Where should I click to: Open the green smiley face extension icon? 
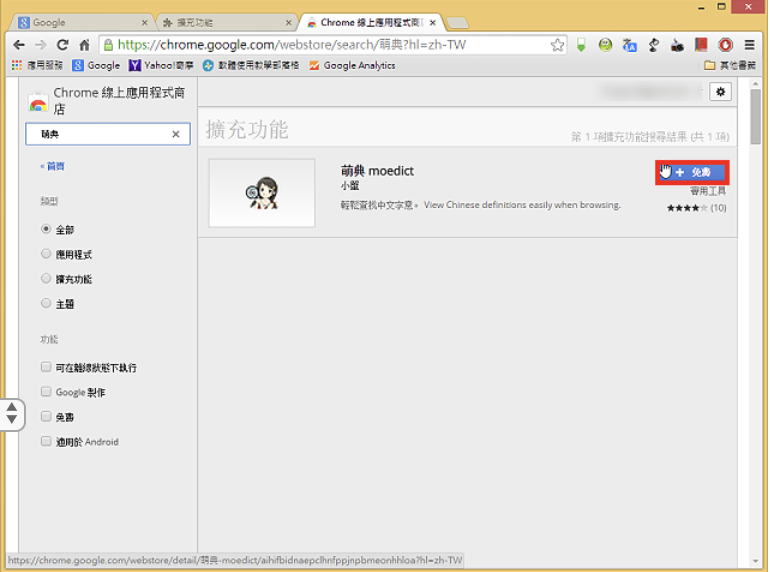click(605, 45)
